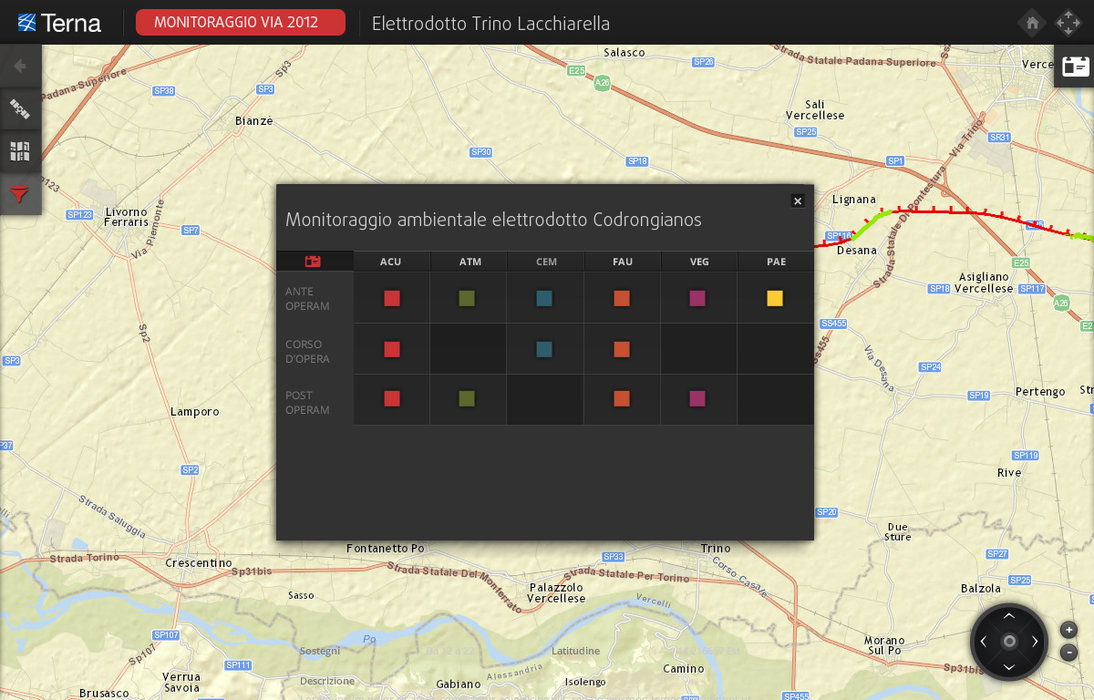Screen dimensions: 1094x700
Task: Select CEM square in CORSO D'OPERA row
Action: (x=544, y=349)
